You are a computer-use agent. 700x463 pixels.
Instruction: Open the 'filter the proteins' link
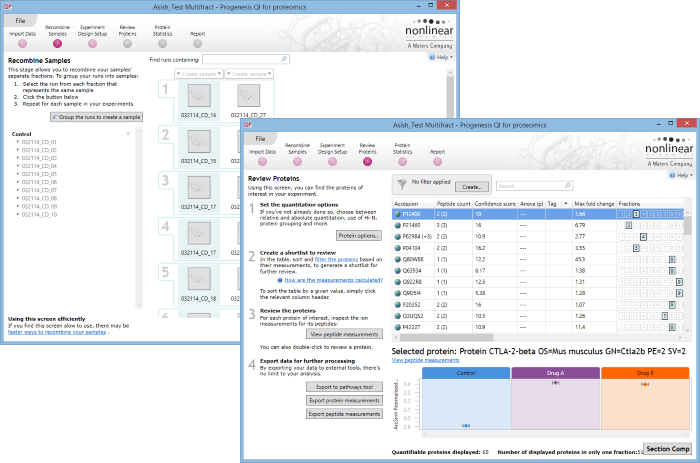click(x=336, y=259)
